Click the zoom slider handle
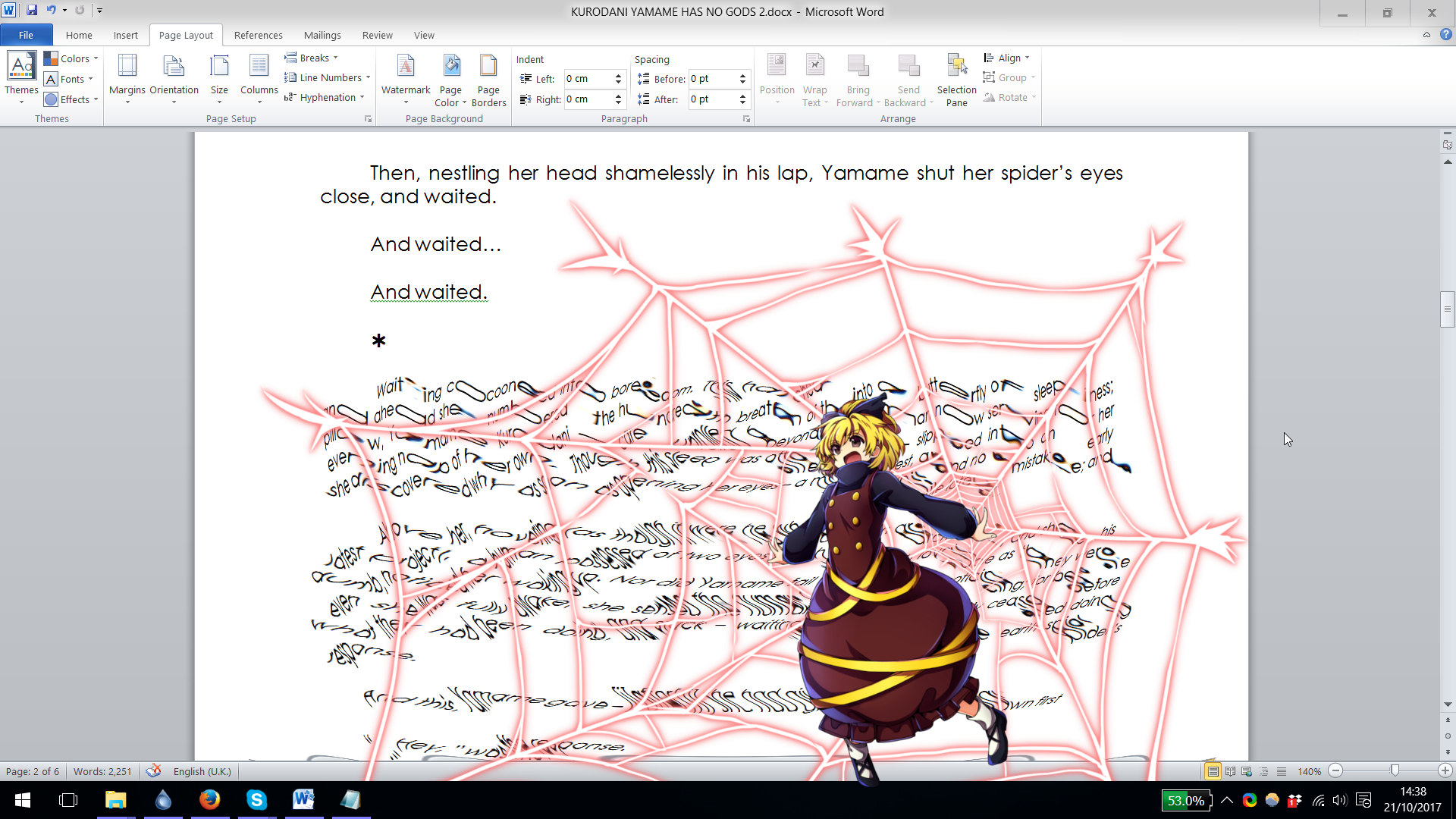The width and height of the screenshot is (1456, 819). tap(1395, 770)
